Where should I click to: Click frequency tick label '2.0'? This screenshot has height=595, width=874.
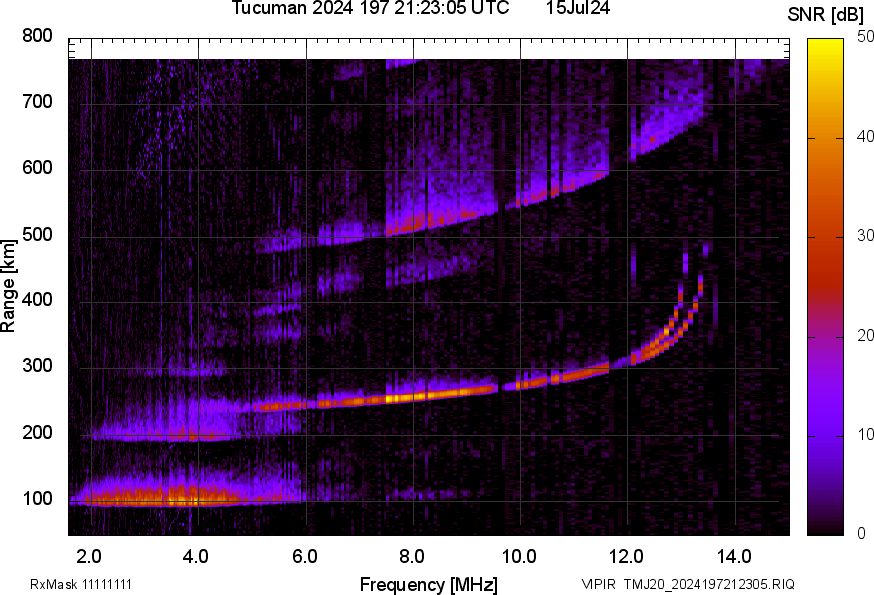click(89, 557)
